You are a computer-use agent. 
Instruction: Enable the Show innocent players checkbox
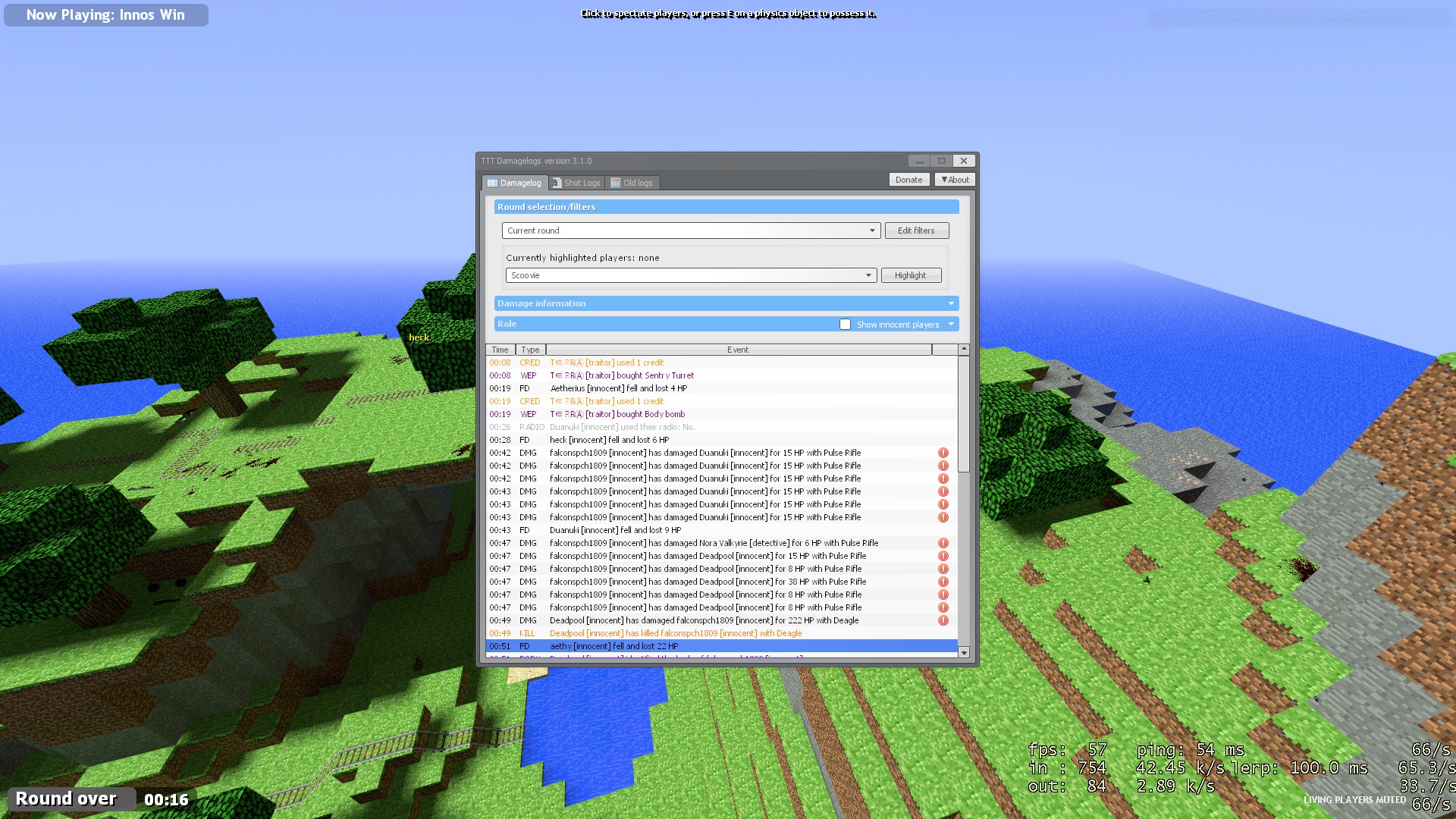click(x=845, y=325)
